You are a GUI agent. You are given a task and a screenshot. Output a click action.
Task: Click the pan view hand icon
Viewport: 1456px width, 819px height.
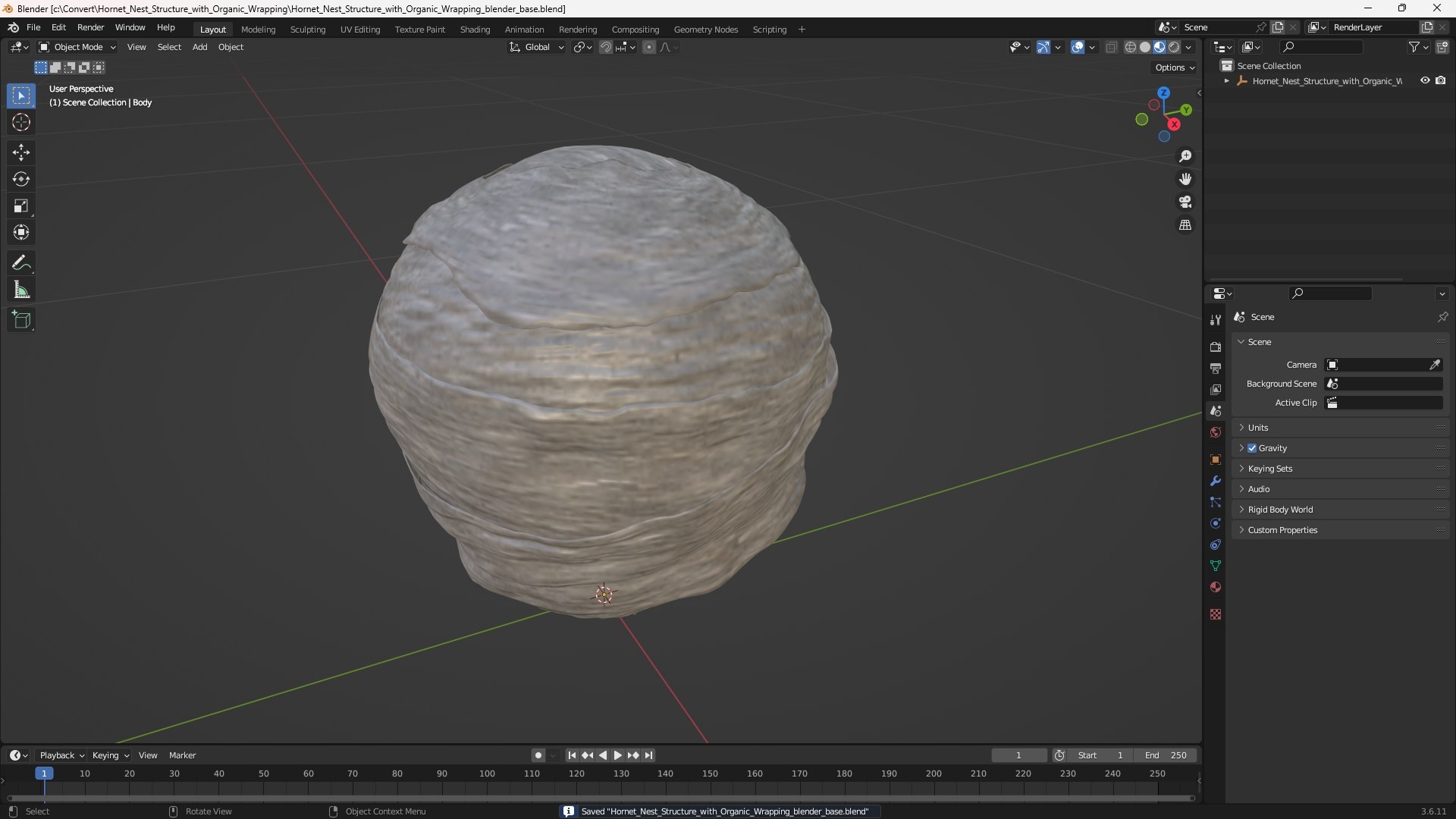pos(1185,179)
